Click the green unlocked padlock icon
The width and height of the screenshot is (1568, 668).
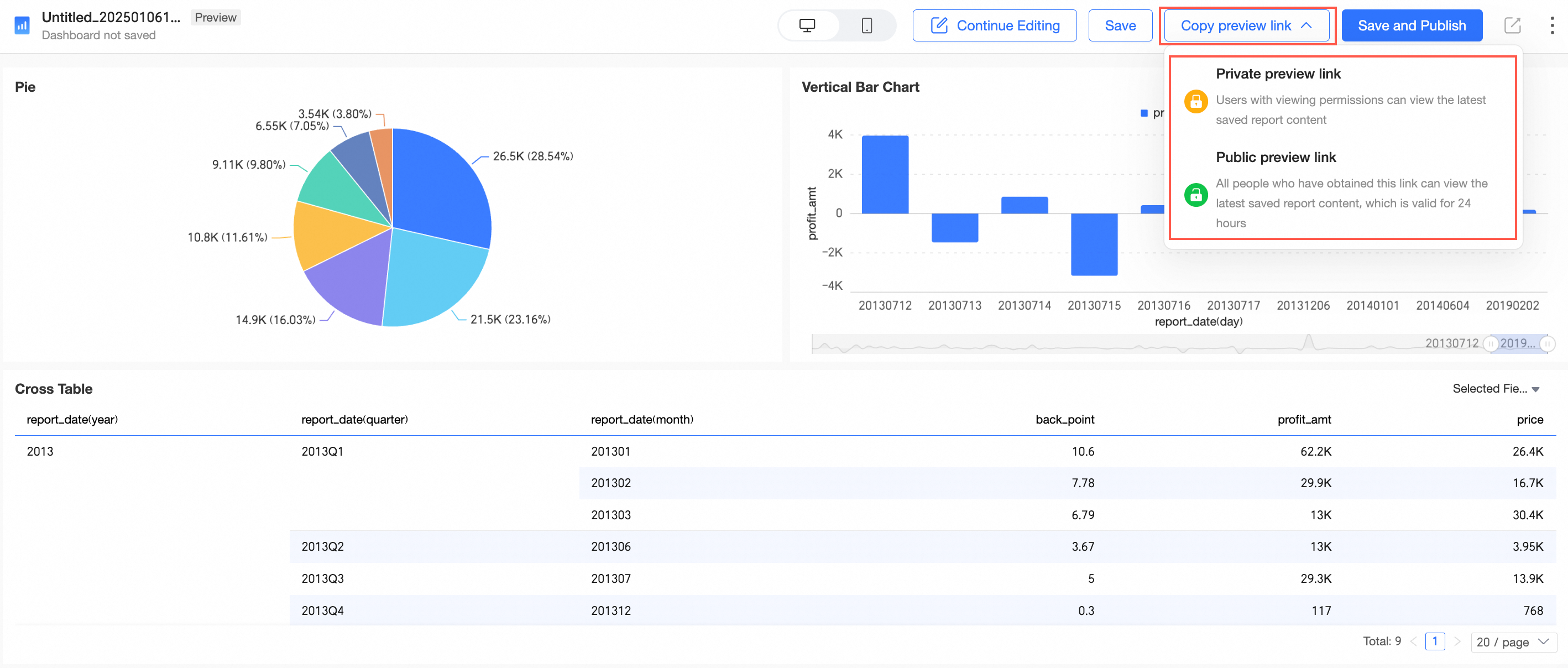[1195, 195]
